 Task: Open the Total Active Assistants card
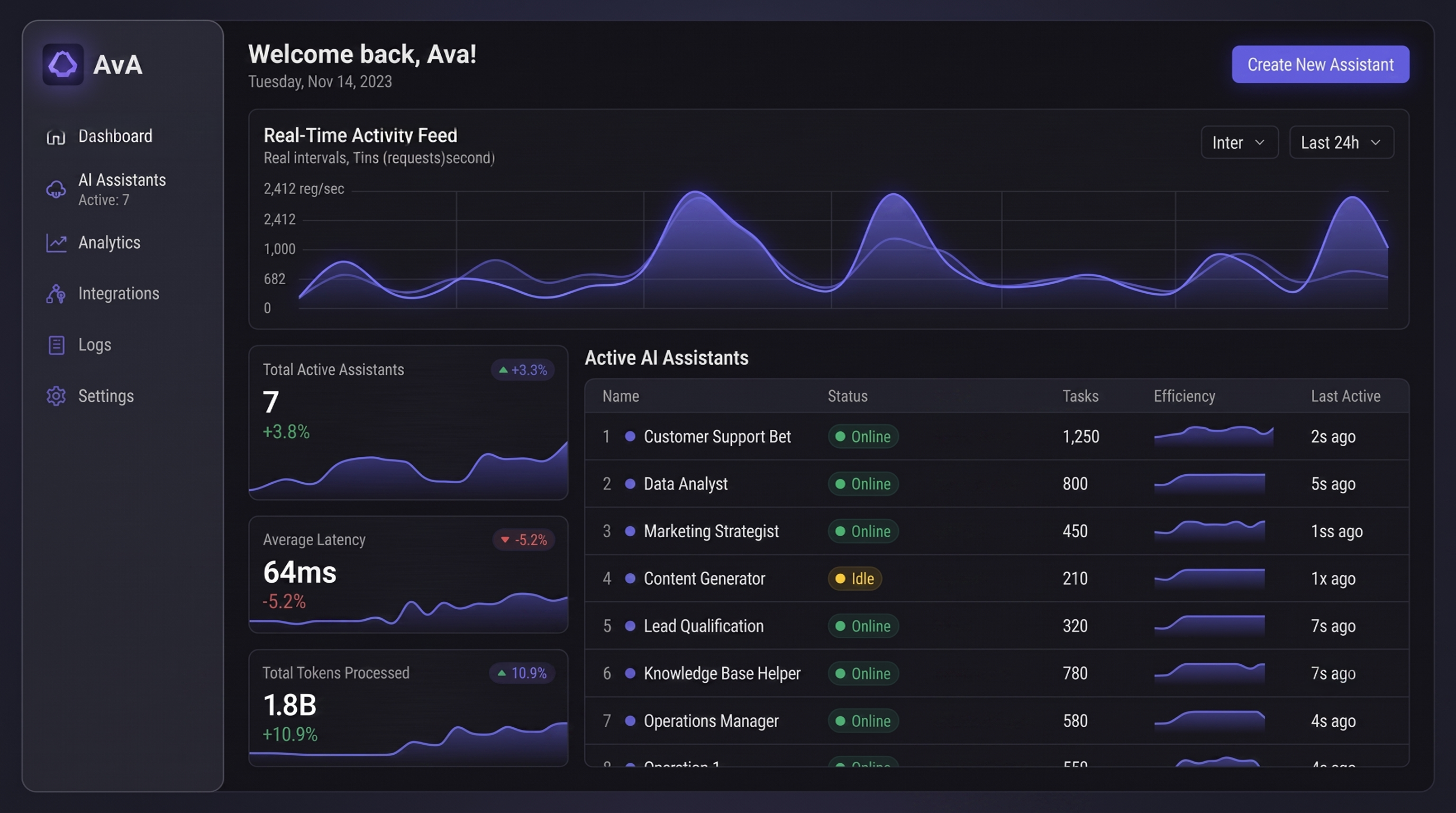click(408, 423)
